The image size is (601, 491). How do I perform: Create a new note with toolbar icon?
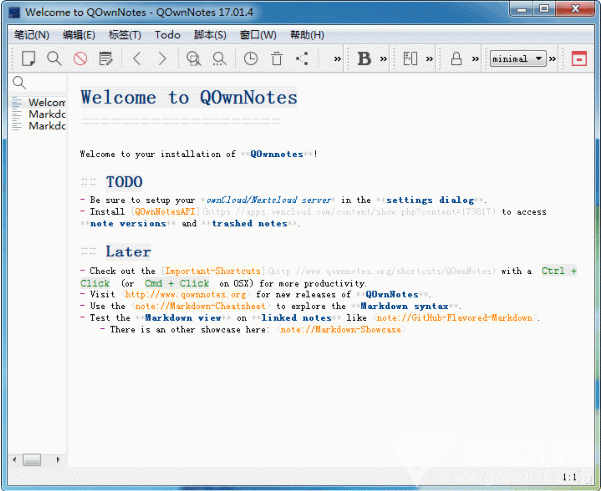click(29, 59)
